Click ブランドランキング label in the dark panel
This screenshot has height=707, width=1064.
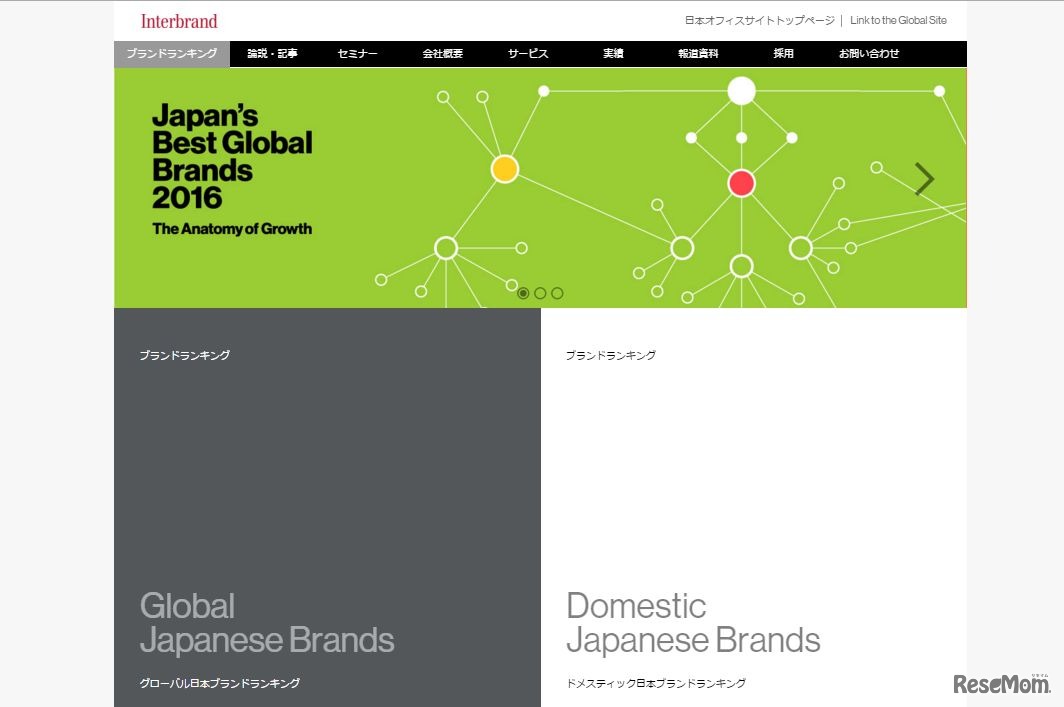click(x=185, y=355)
